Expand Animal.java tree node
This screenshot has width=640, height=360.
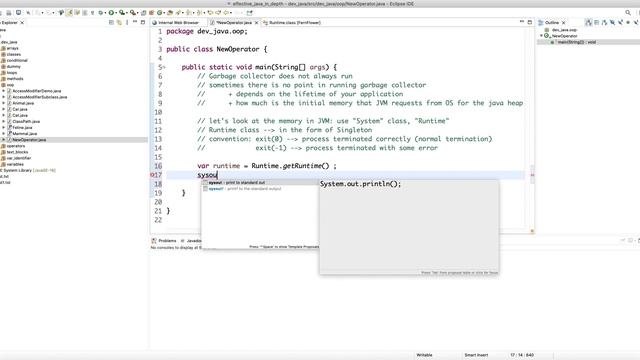click(4, 103)
